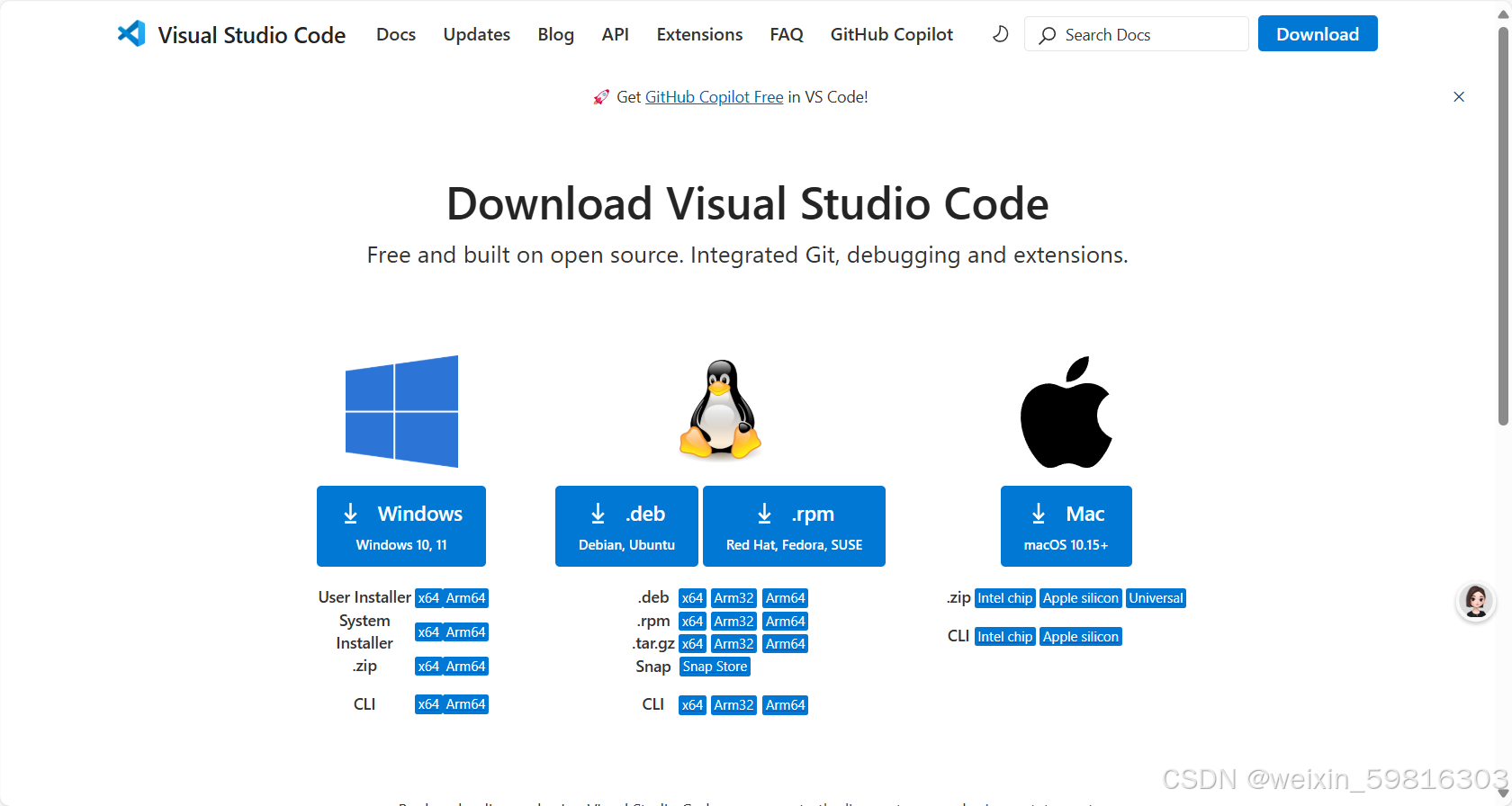Open the FAQ page
This screenshot has height=806, width=1512.
point(786,34)
